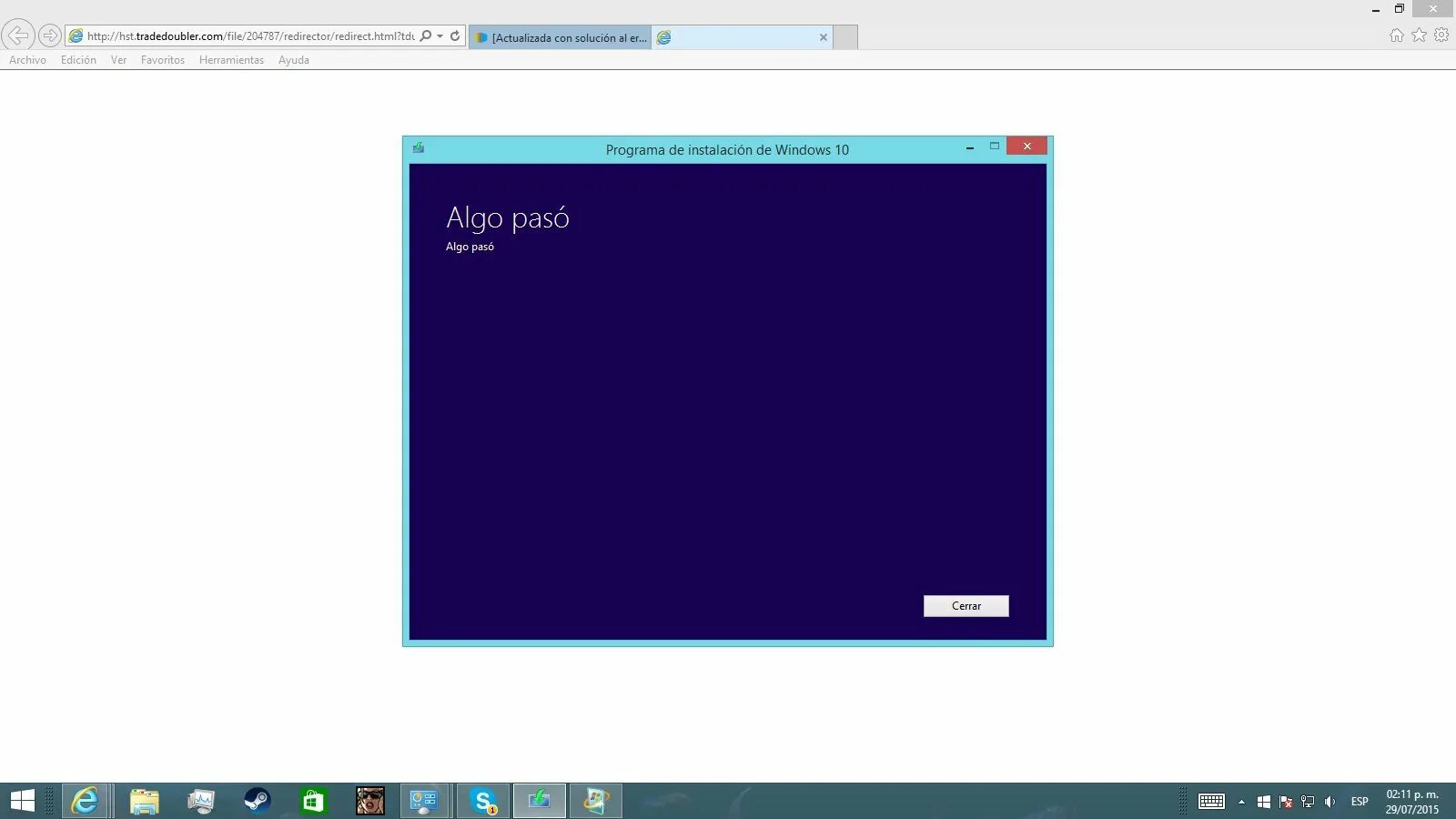
Task: Switch to the "[Actualizada con solución al er..." tab
Action: [x=561, y=37]
